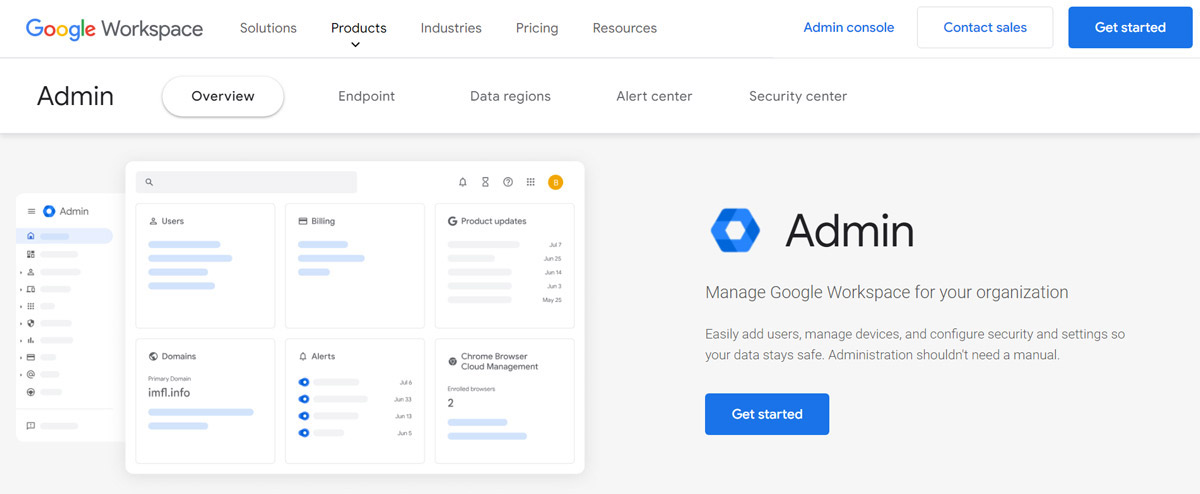The image size is (1200, 494).
Task: Expand the arrow beside the sidebar person icon
Action: (21, 272)
